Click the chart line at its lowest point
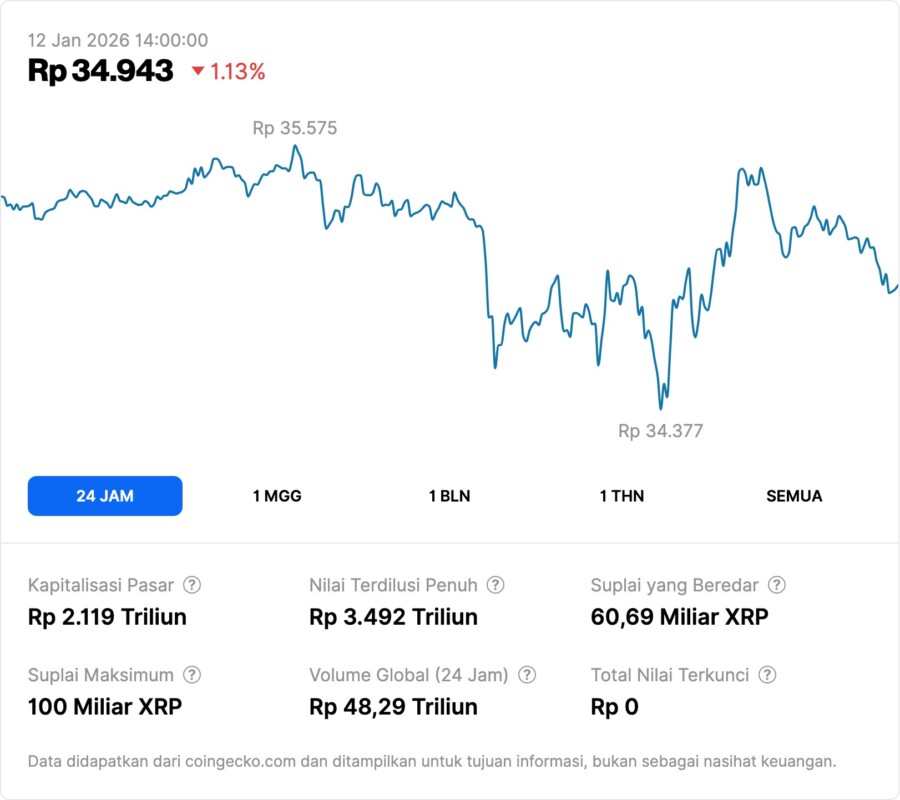The height and width of the screenshot is (800, 900). coord(660,408)
